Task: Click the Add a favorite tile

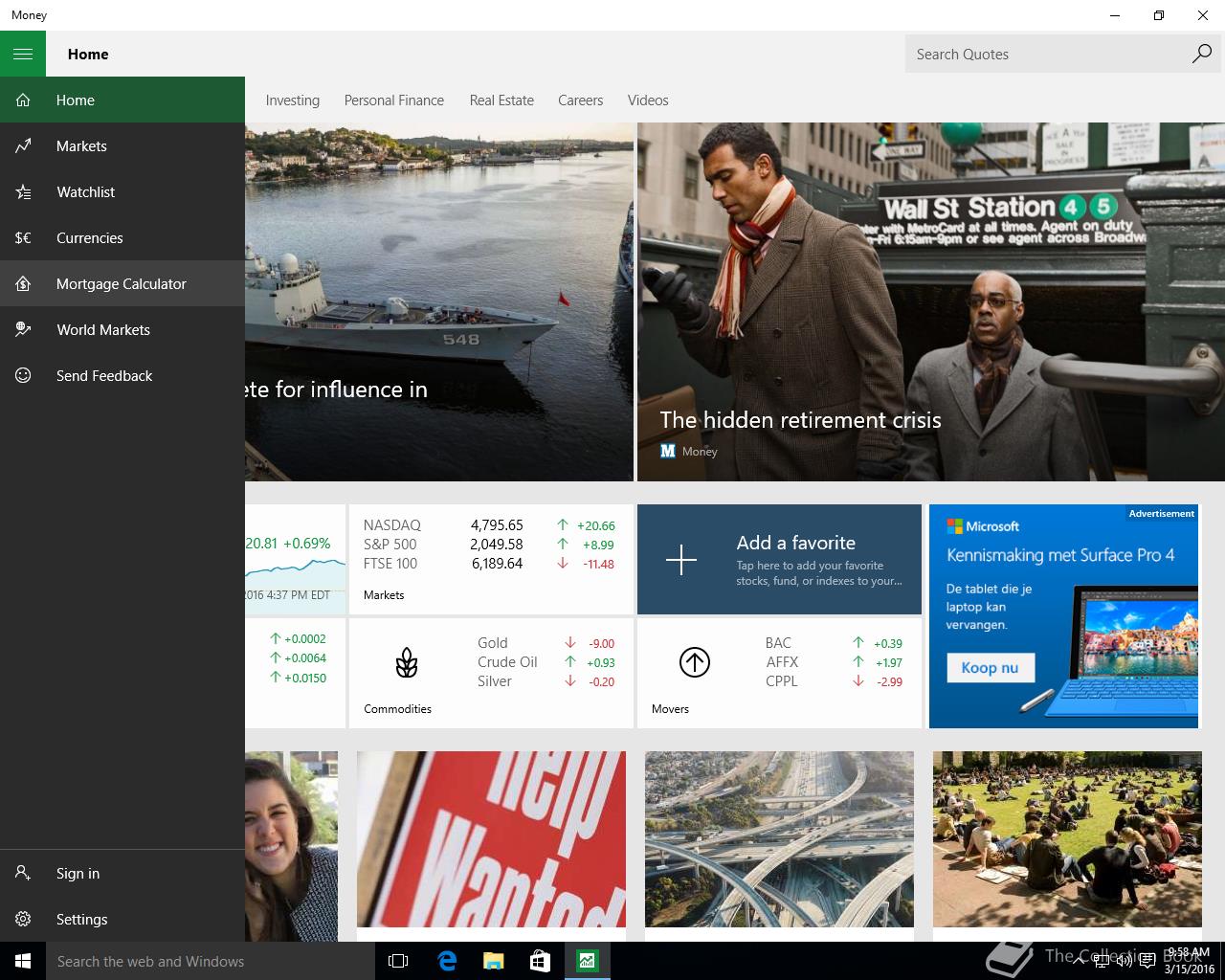Action: [779, 559]
